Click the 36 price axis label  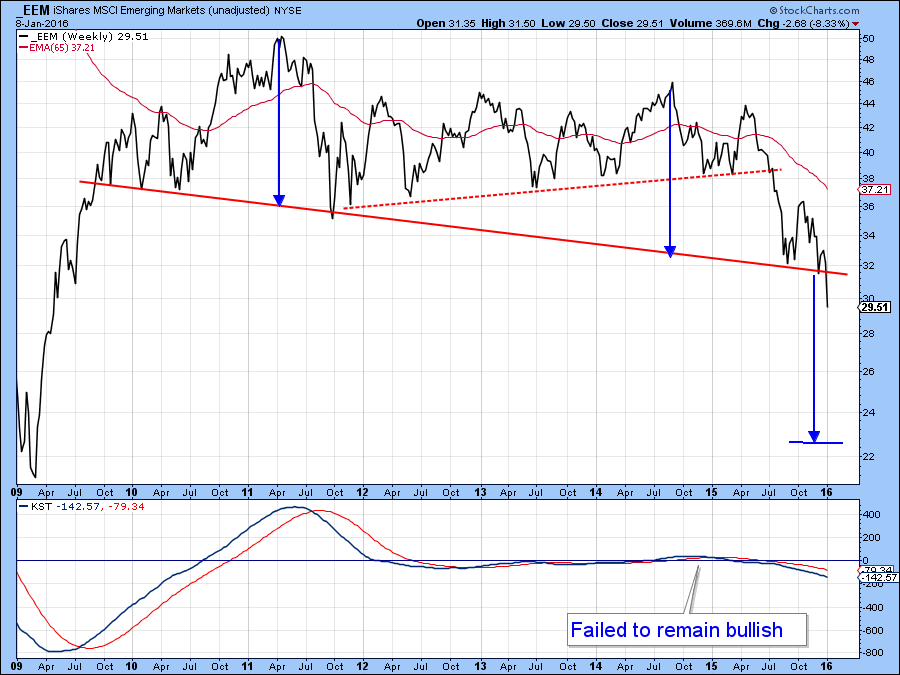pos(868,206)
